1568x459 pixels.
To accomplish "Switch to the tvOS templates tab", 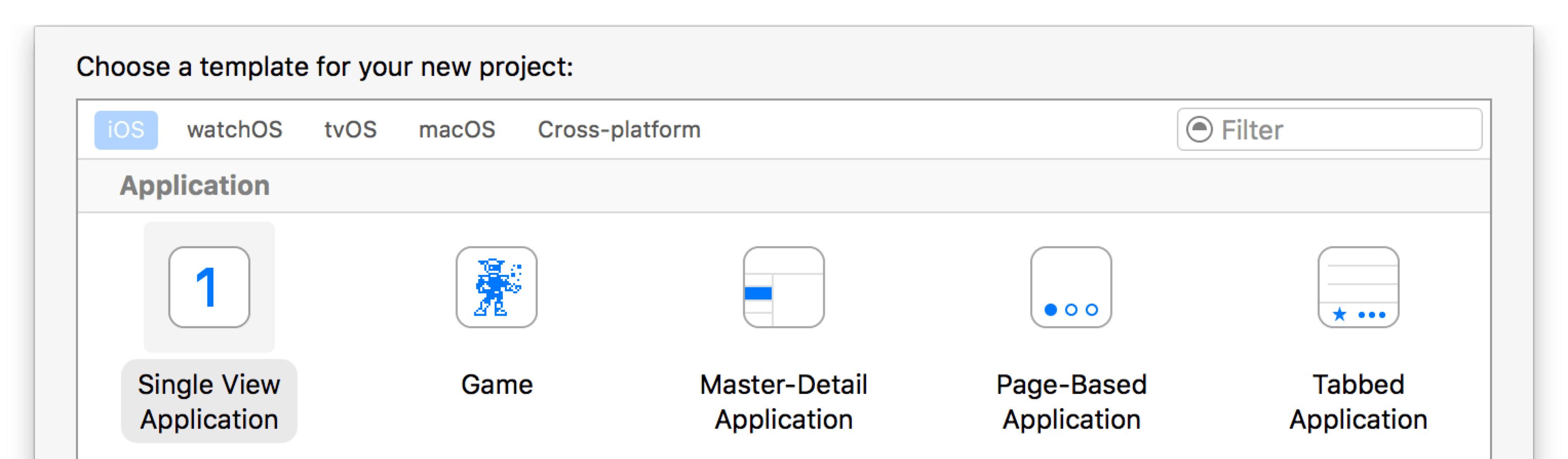I will [350, 130].
